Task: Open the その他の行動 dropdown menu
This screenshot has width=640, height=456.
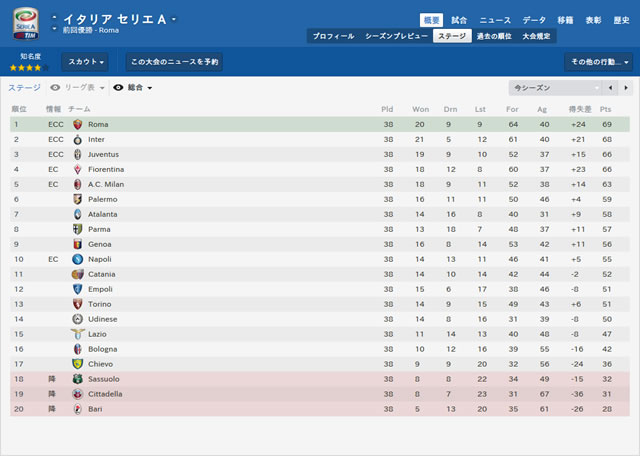Action: pyautogui.click(x=598, y=62)
